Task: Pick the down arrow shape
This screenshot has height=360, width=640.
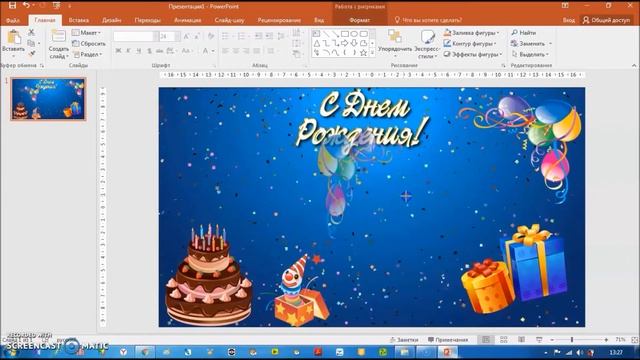Action: tap(354, 43)
